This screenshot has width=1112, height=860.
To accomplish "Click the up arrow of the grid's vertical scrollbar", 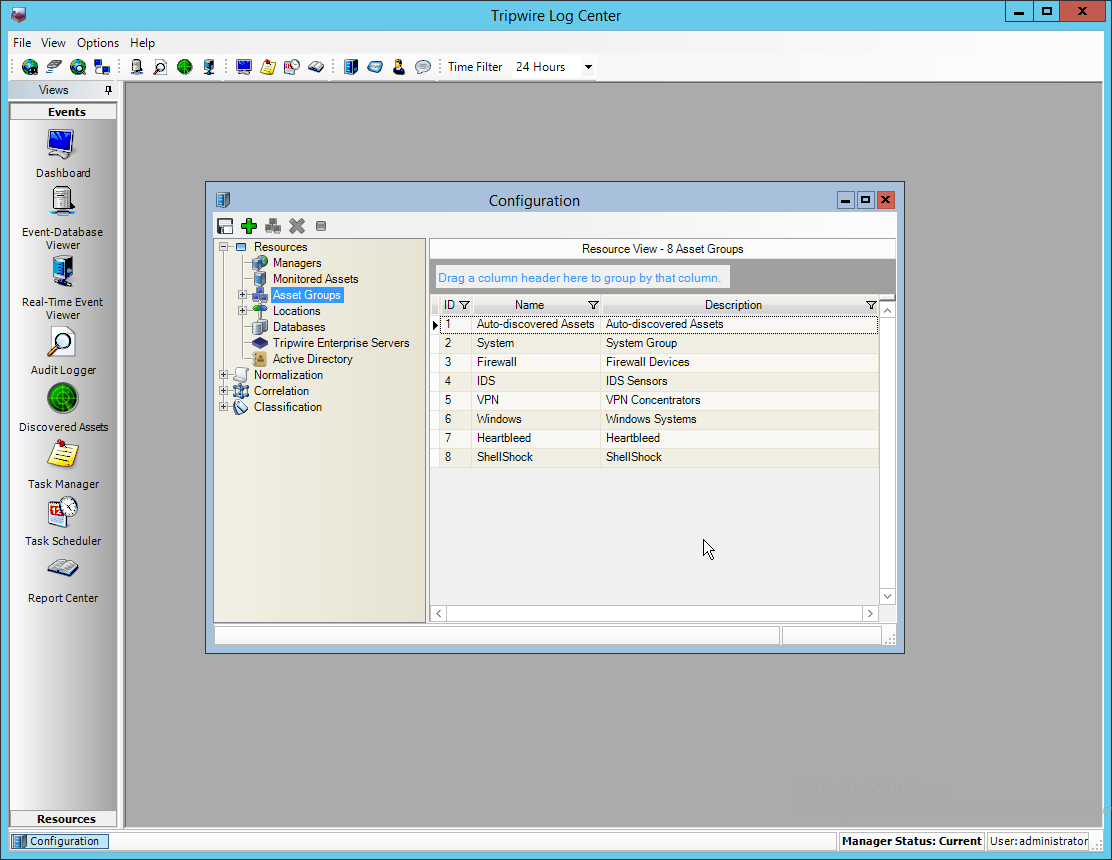I will [x=887, y=311].
